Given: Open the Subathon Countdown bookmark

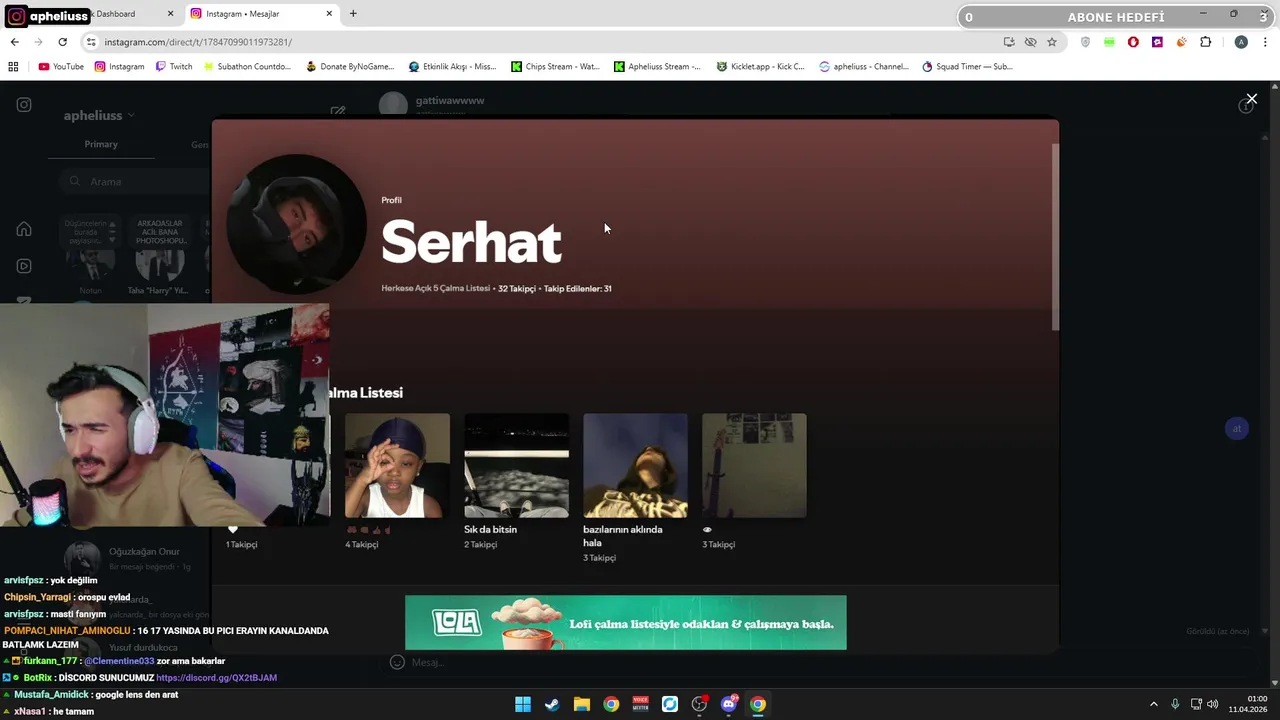Looking at the screenshot, I should point(246,67).
